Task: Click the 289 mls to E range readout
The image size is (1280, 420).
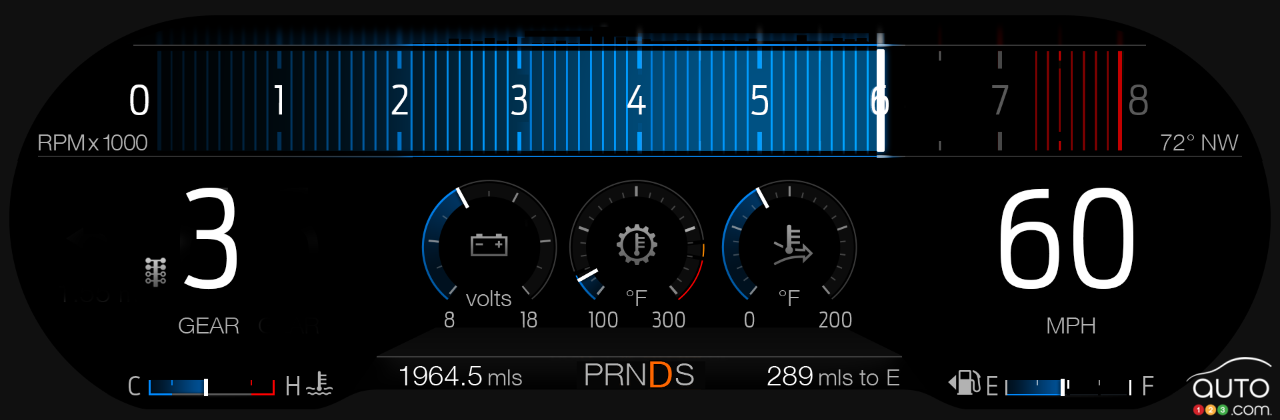Action: click(x=833, y=376)
